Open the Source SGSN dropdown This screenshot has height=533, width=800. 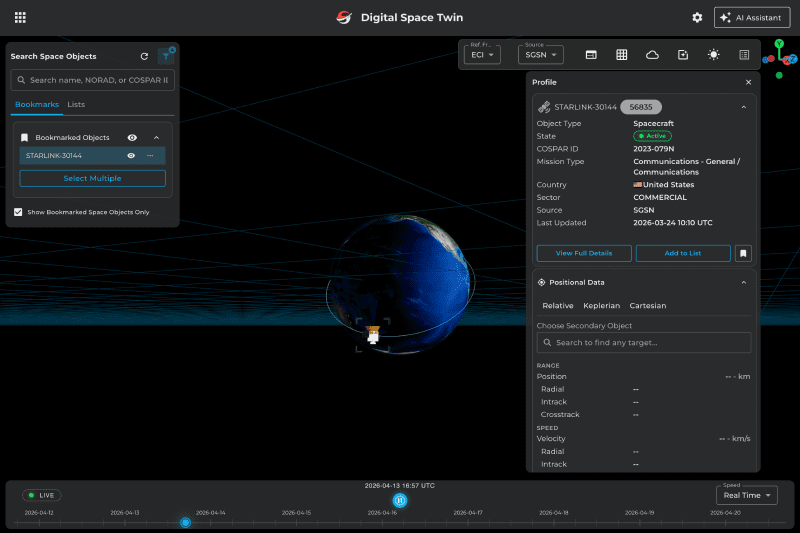[x=541, y=55]
